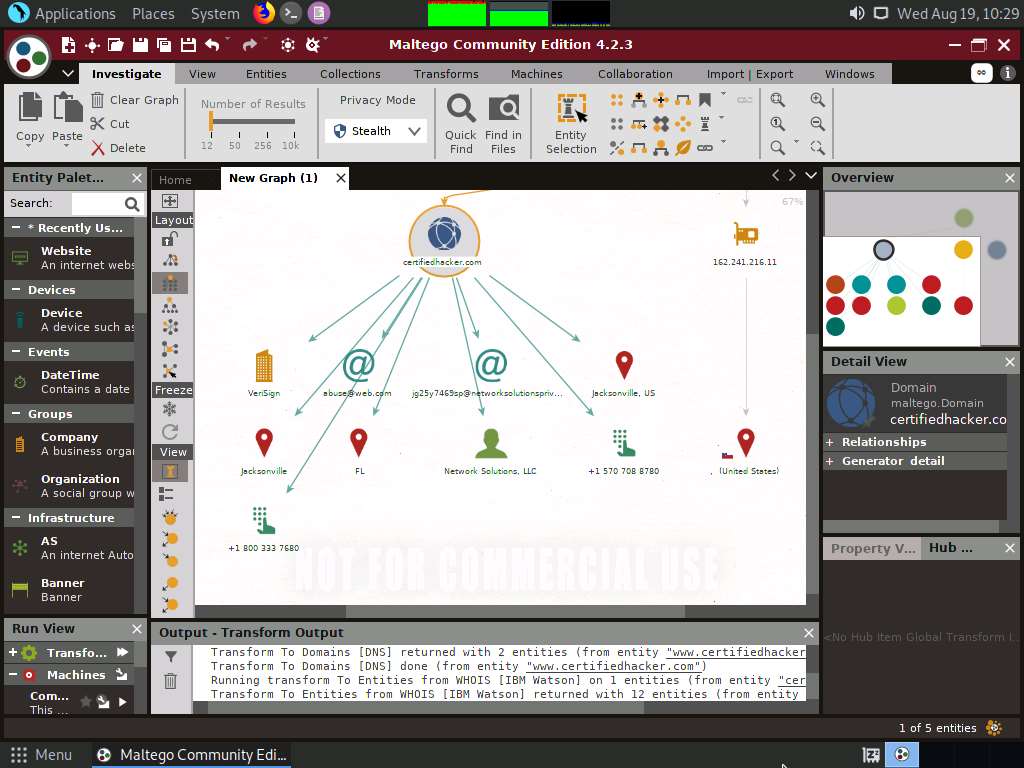The height and width of the screenshot is (768, 1024).
Task: Click the Number of Results slider handle
Action: [211, 121]
